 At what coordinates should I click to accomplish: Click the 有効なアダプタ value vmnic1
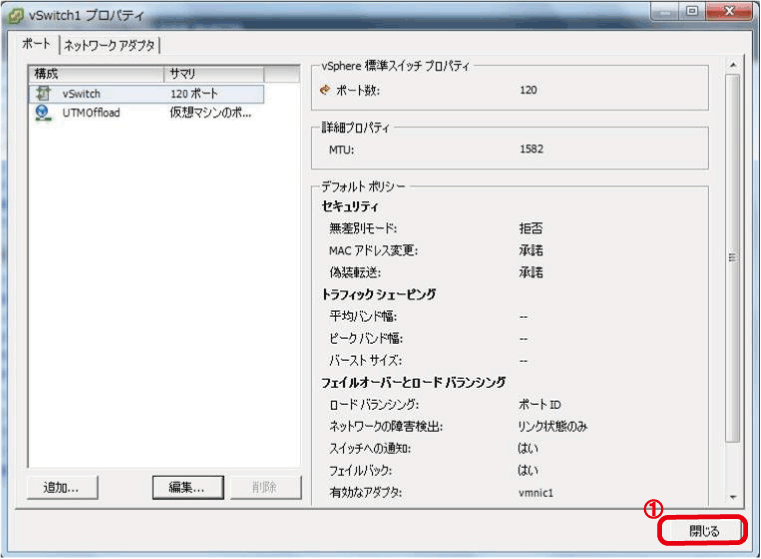[536, 493]
